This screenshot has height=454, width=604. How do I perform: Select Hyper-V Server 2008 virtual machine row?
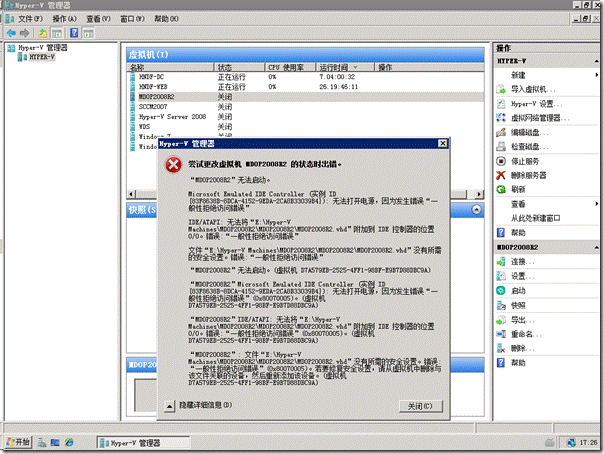click(307, 117)
